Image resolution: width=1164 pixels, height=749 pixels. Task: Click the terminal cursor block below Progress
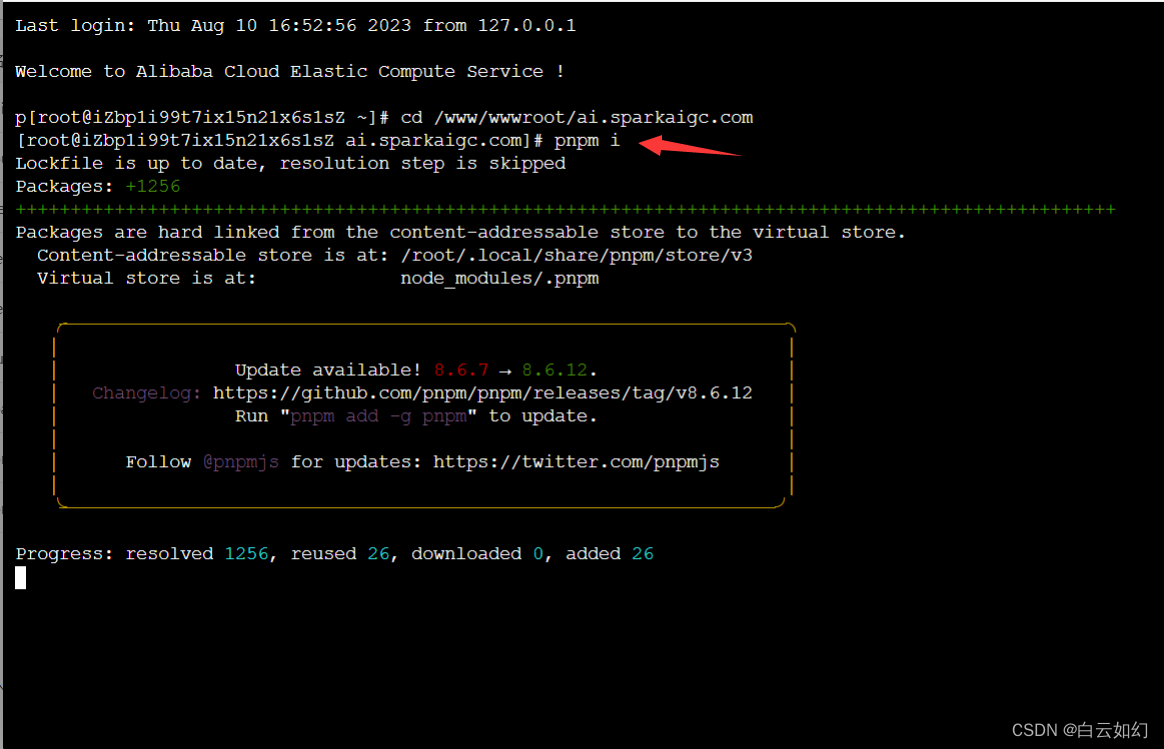(21, 578)
